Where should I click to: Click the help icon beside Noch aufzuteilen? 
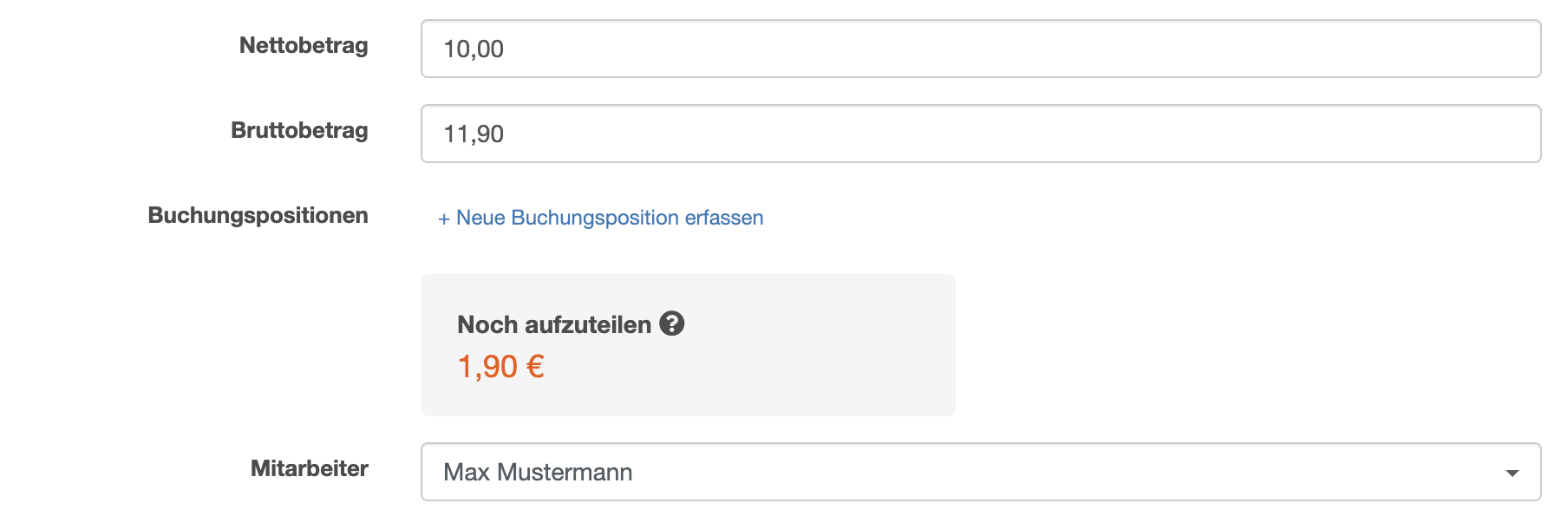pyautogui.click(x=672, y=323)
